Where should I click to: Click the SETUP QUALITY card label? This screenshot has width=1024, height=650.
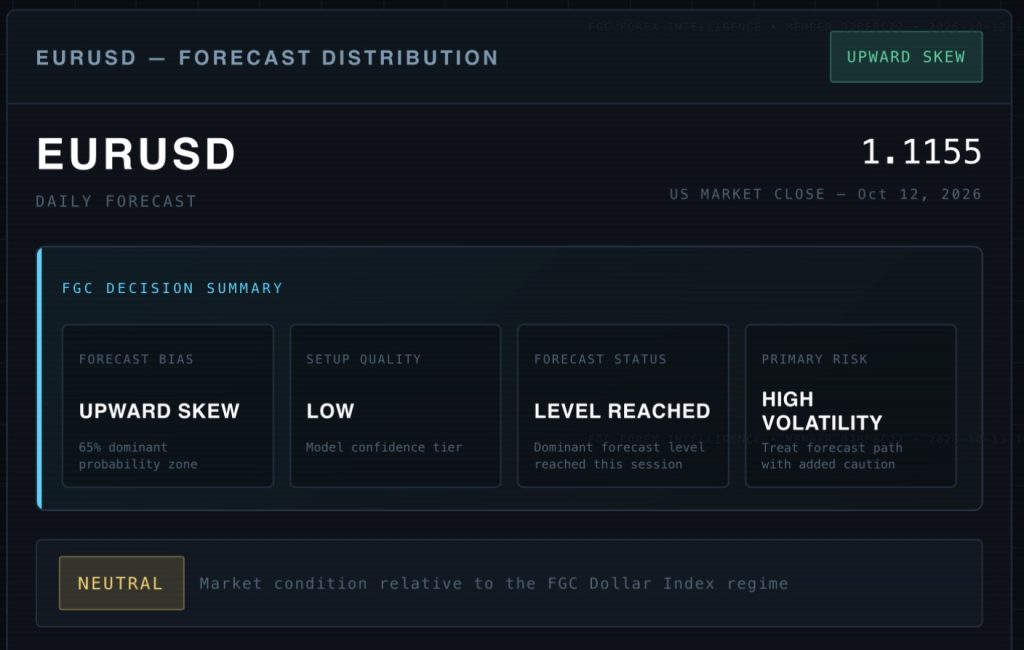pyautogui.click(x=364, y=359)
